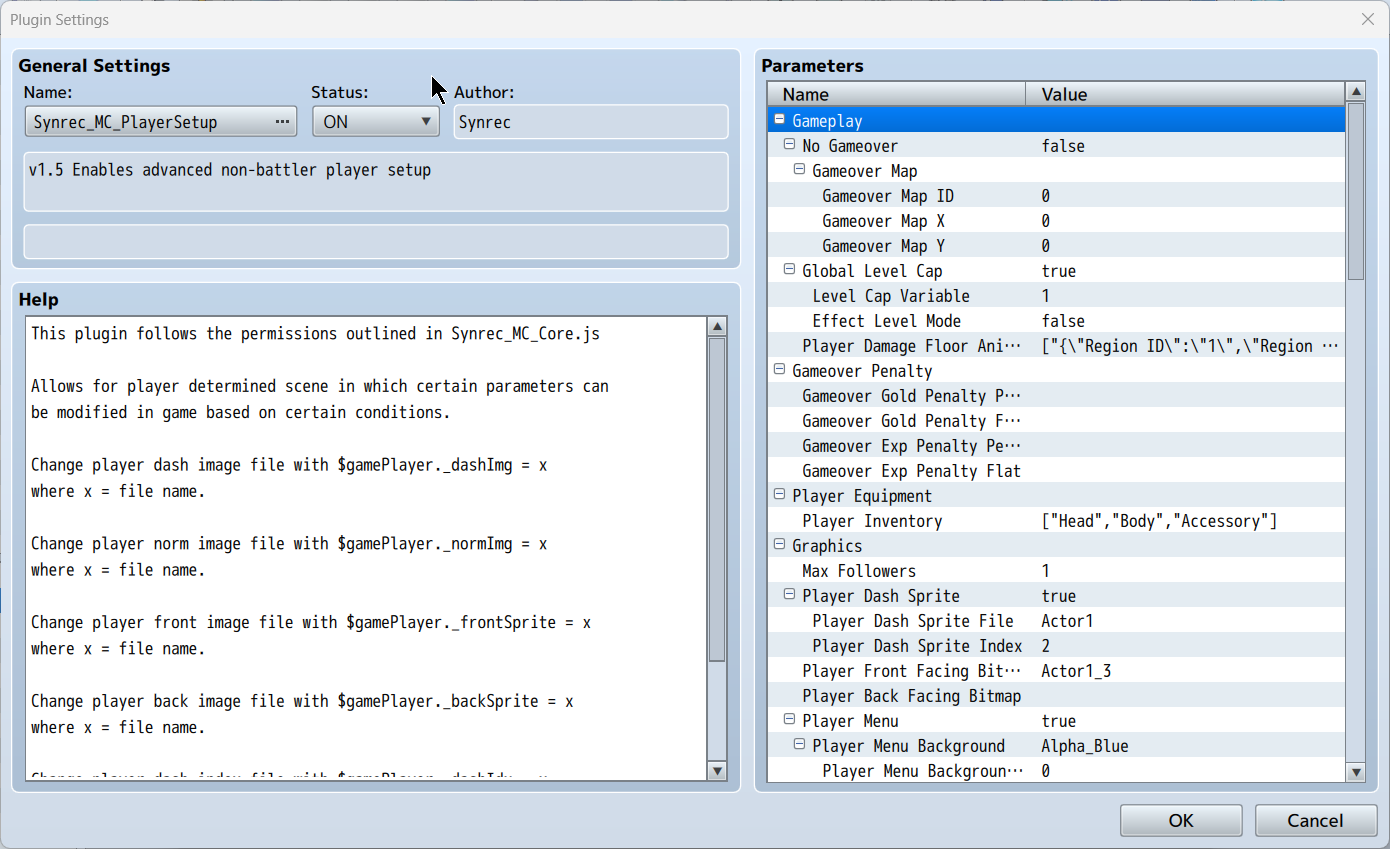Collapse the Player Dash Sprite group

coord(789,595)
